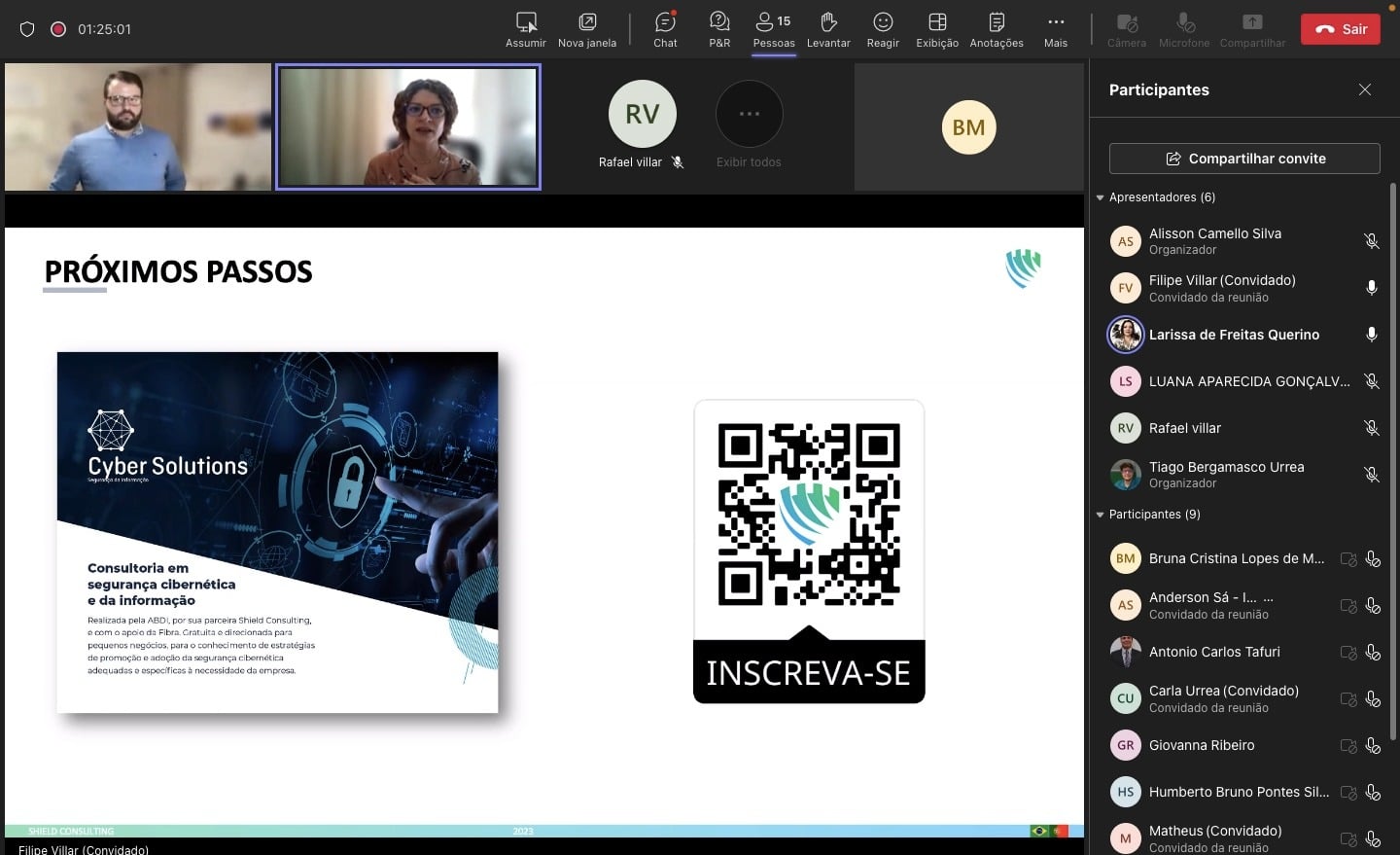This screenshot has height=855, width=1400.
Task: Click Giovanna Ribeiro camera icon
Action: point(1348,745)
